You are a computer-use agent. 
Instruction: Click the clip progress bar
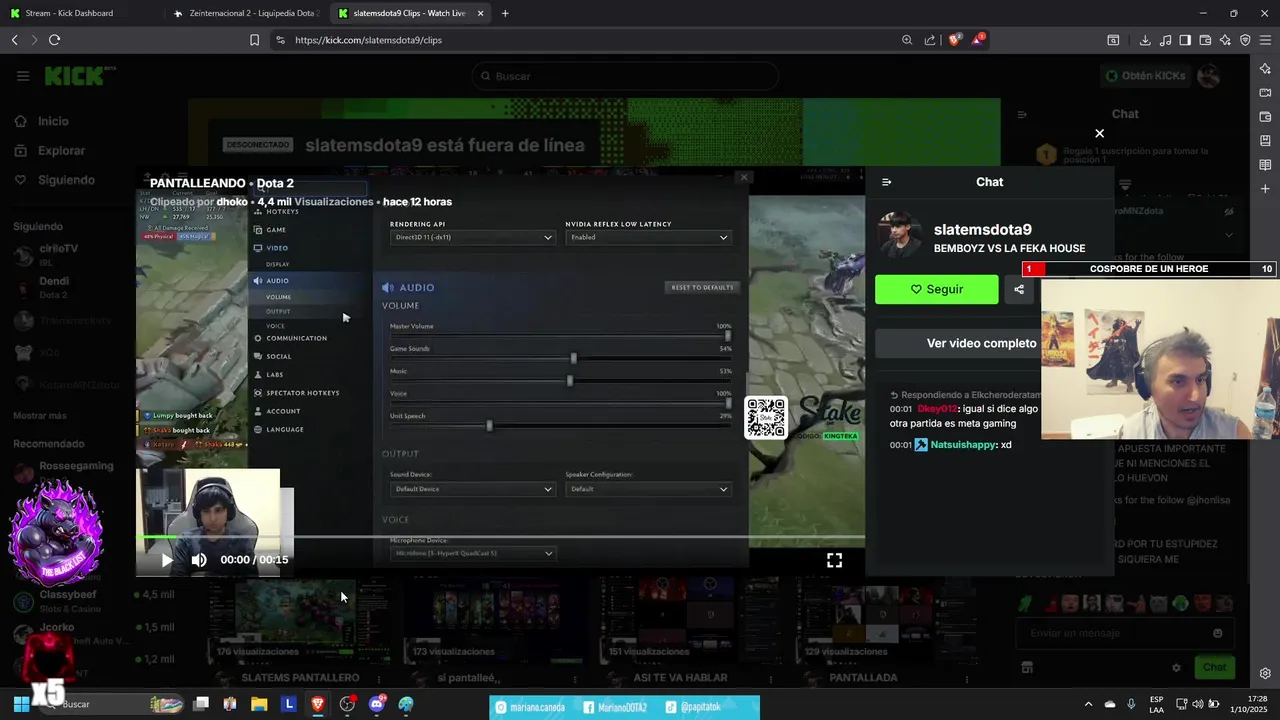coord(500,538)
